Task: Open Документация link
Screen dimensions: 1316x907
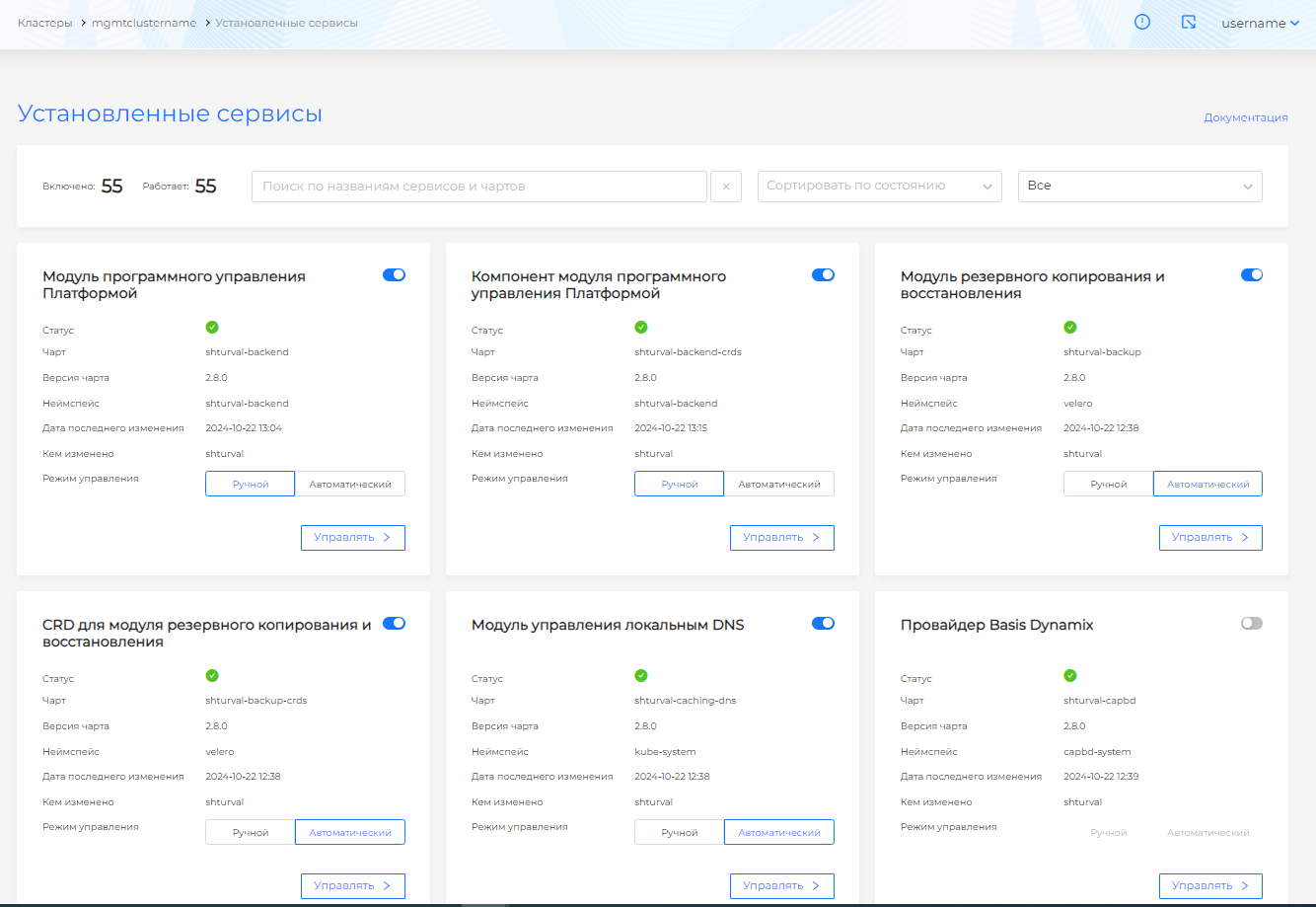Action: click(x=1246, y=117)
